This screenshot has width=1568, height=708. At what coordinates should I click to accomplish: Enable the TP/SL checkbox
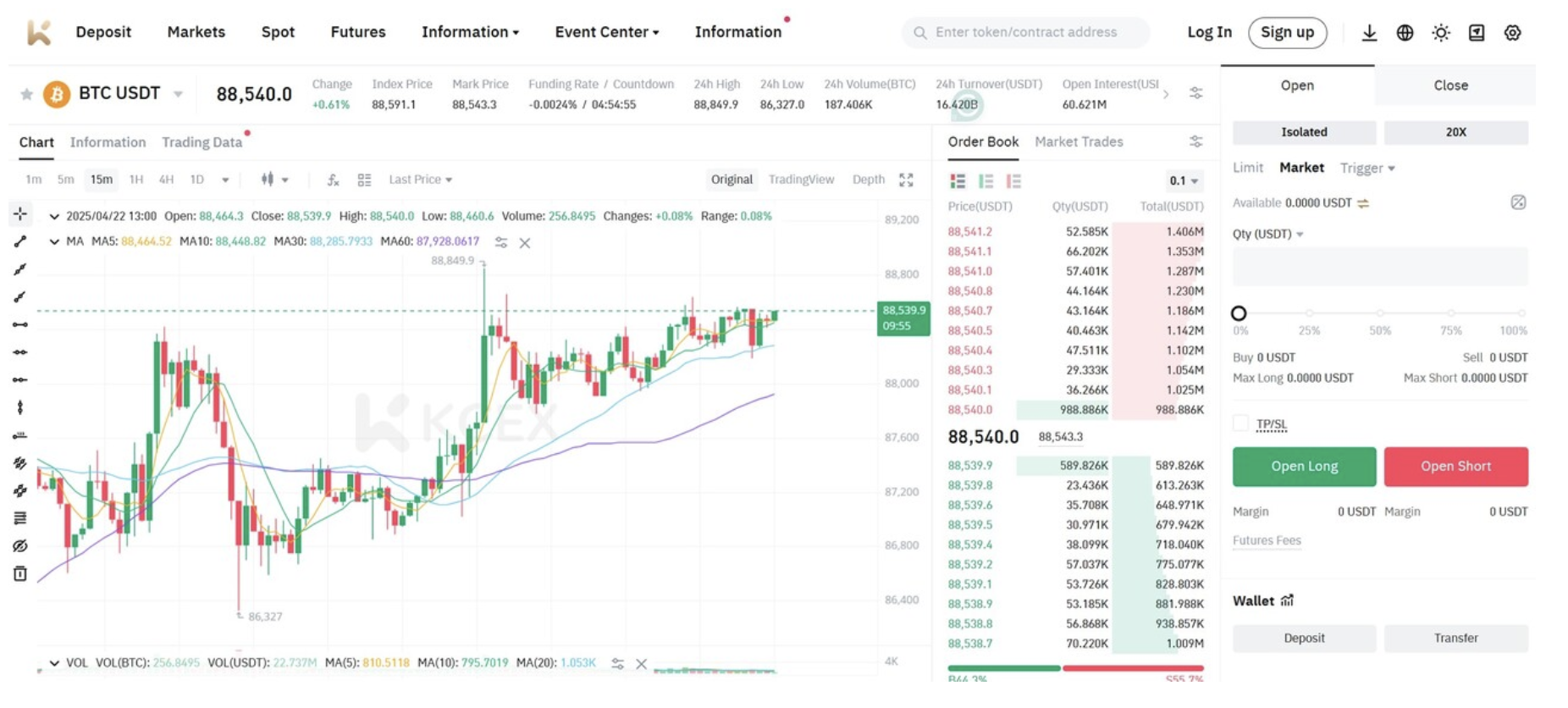click(x=1240, y=423)
